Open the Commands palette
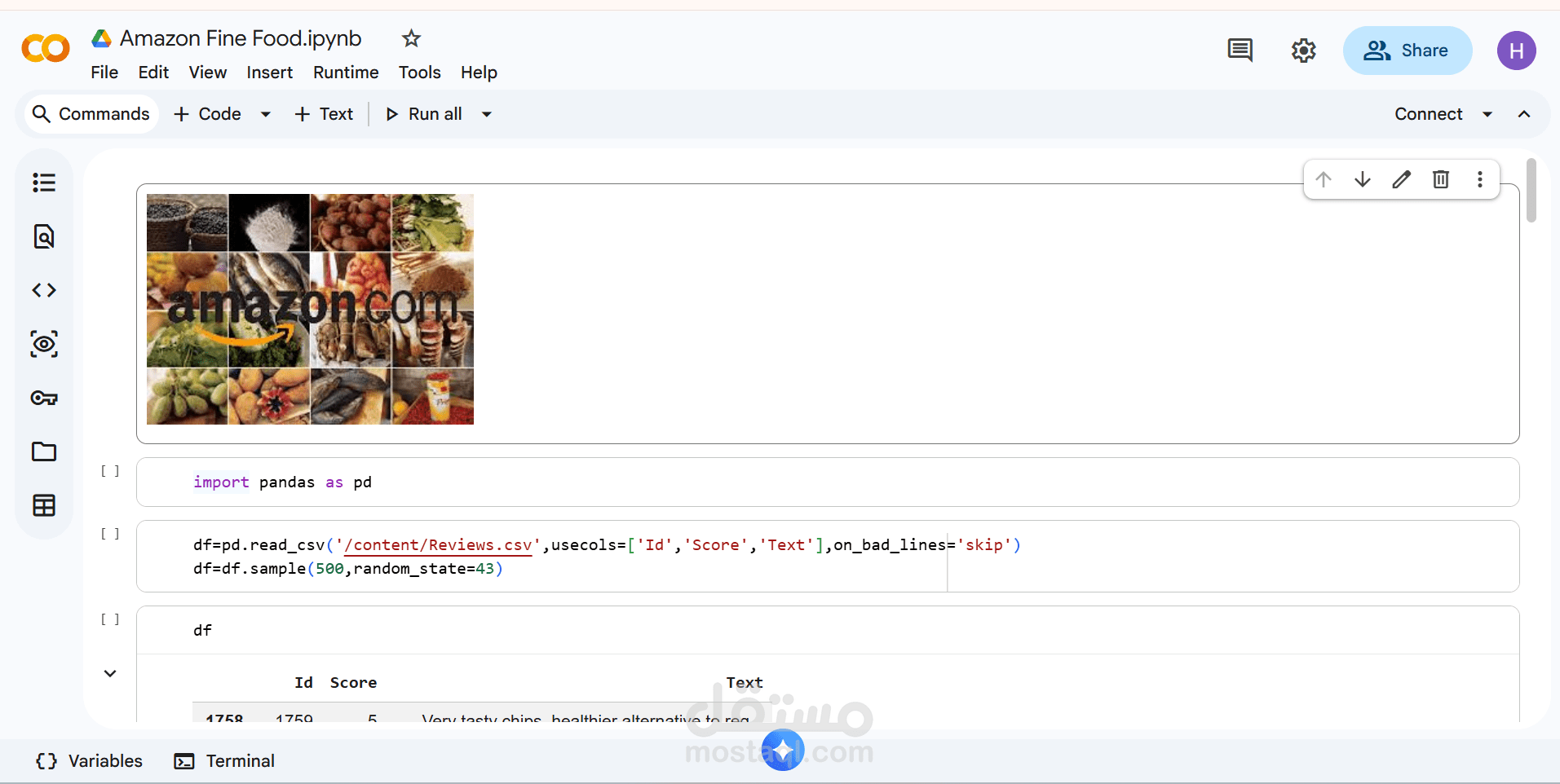 [x=91, y=113]
